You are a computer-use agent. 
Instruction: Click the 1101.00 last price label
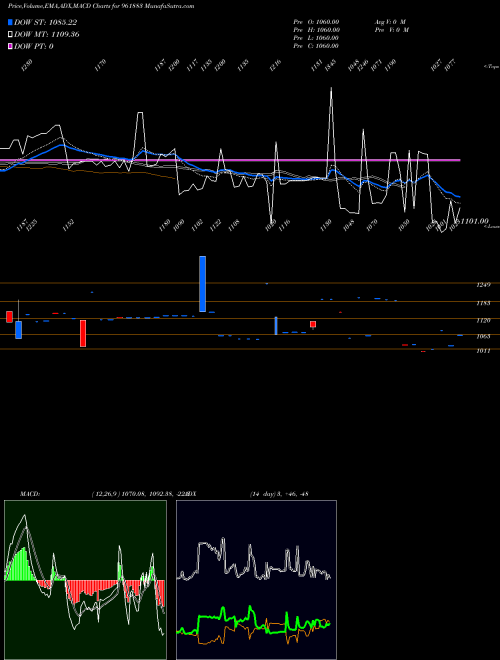point(474,221)
